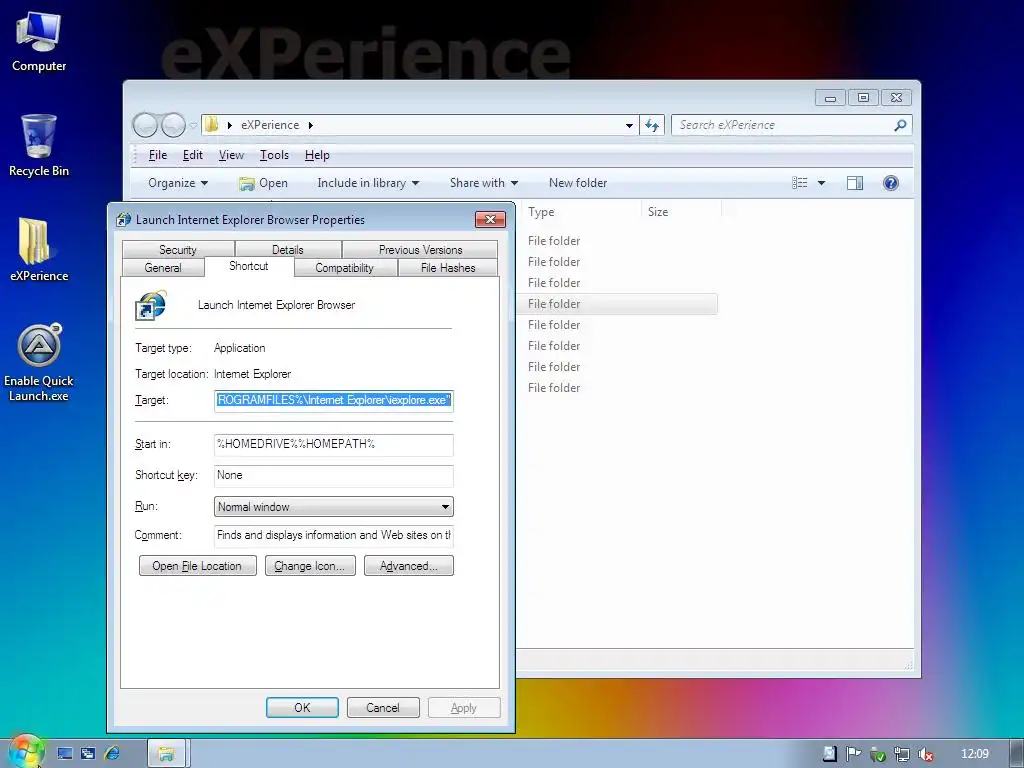Viewport: 1024px width, 768px height.
Task: Click the Comment input field
Action: 334,536
